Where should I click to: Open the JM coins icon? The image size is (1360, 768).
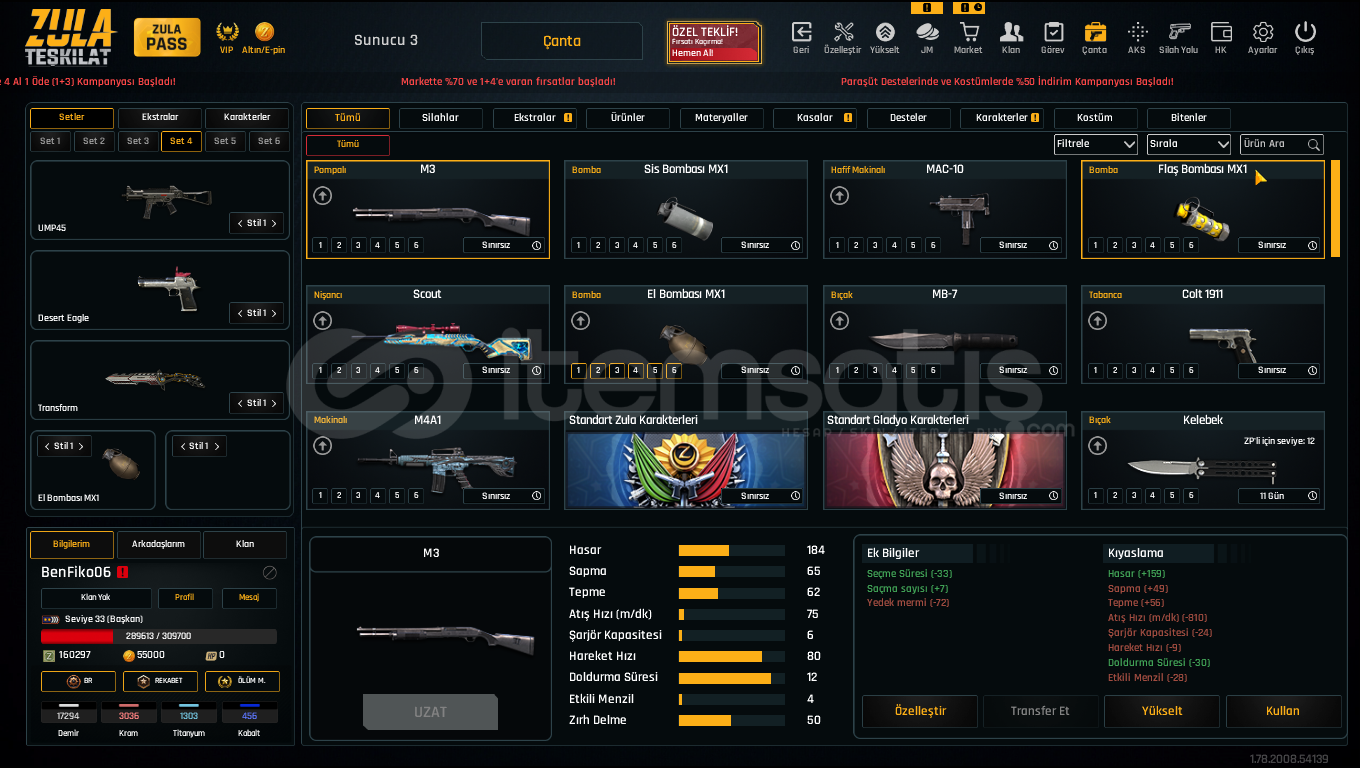tap(927, 32)
